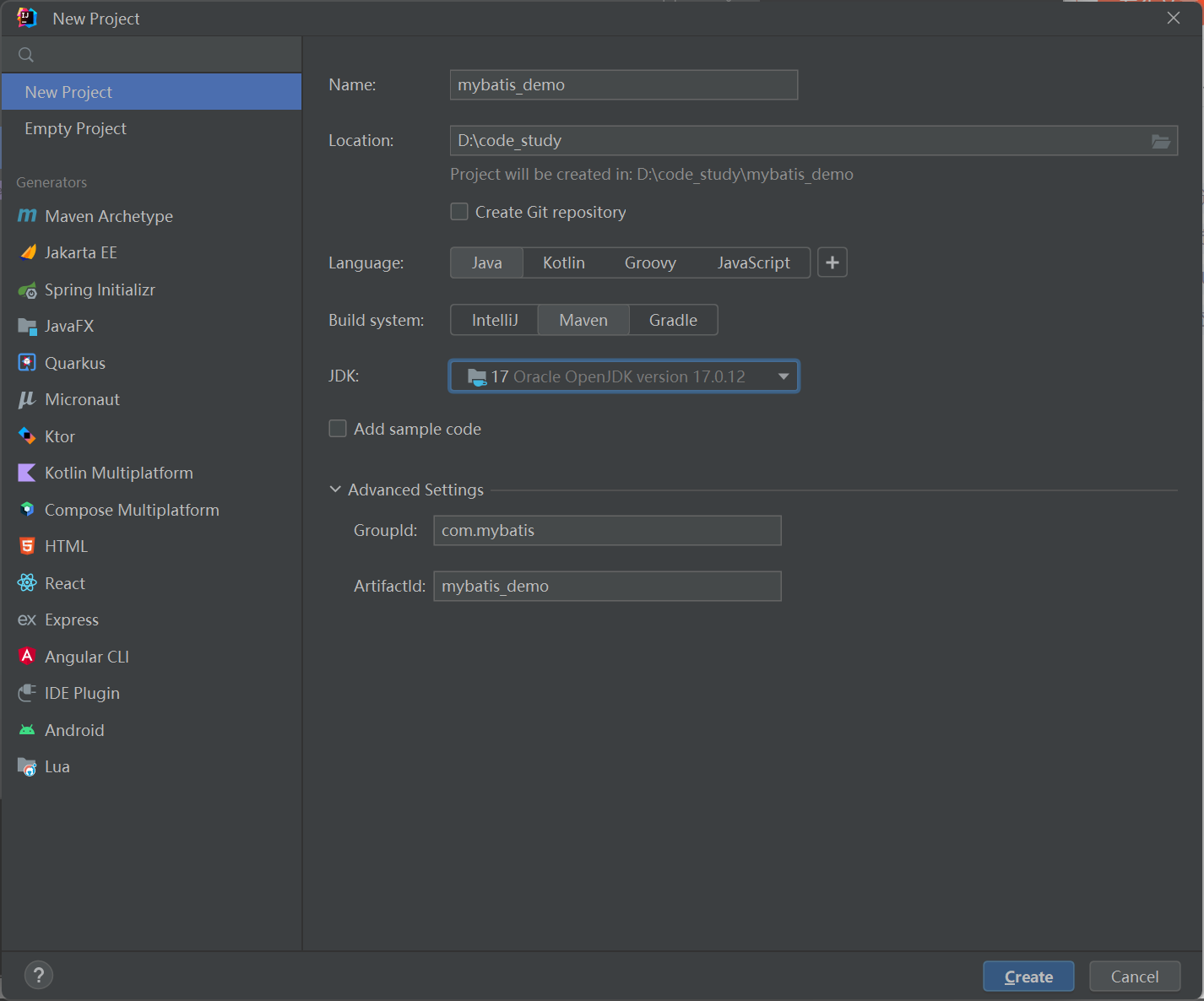Select Kotlin language option
This screenshot has width=1204, height=1001.
click(x=564, y=262)
